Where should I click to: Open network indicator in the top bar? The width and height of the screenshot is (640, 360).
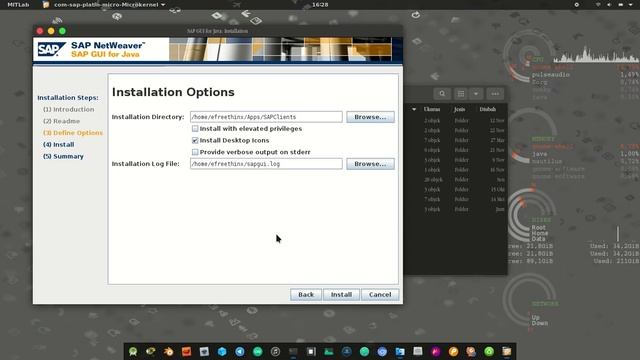pos(598,4)
